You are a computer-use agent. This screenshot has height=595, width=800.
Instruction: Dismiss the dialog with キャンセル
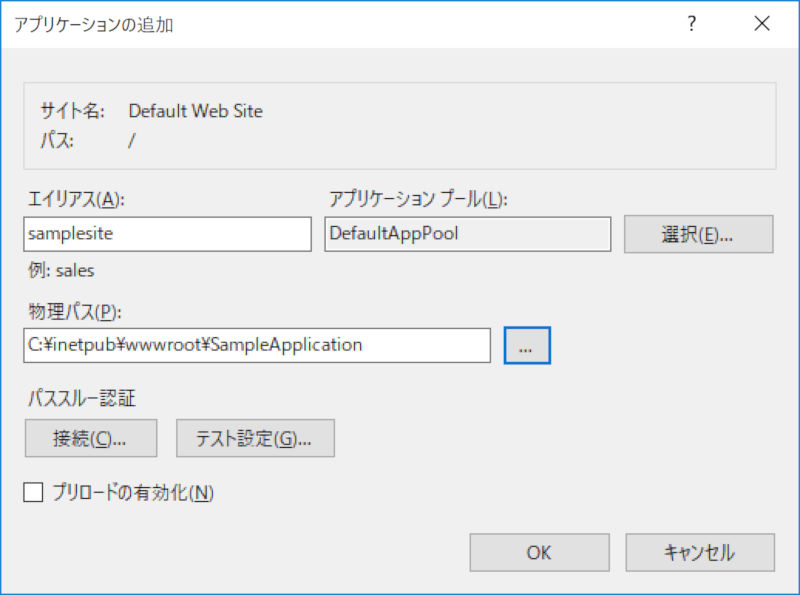(699, 552)
